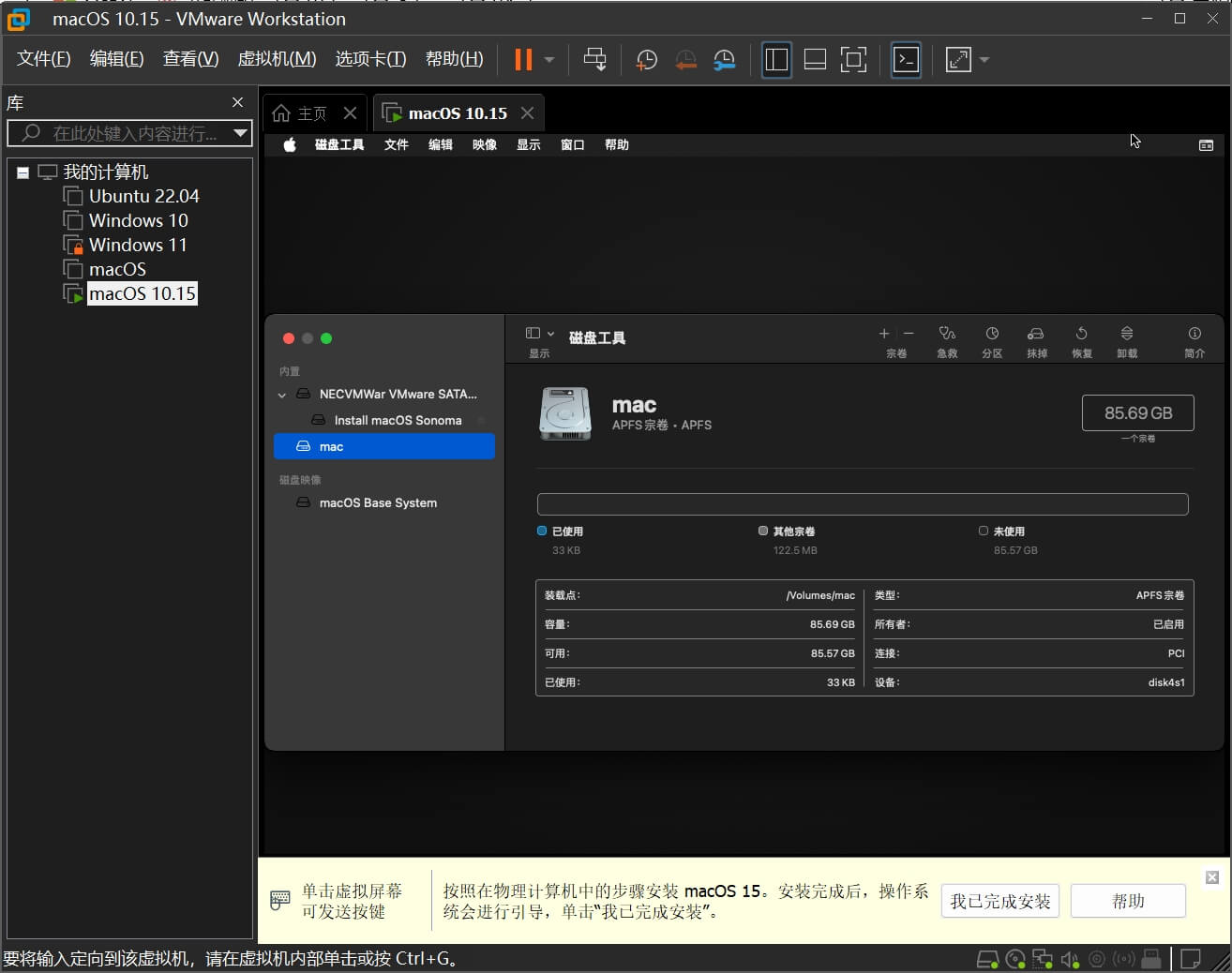Click the green zoom button of Disk Utility
This screenshot has width=1232, height=973.
click(x=326, y=338)
